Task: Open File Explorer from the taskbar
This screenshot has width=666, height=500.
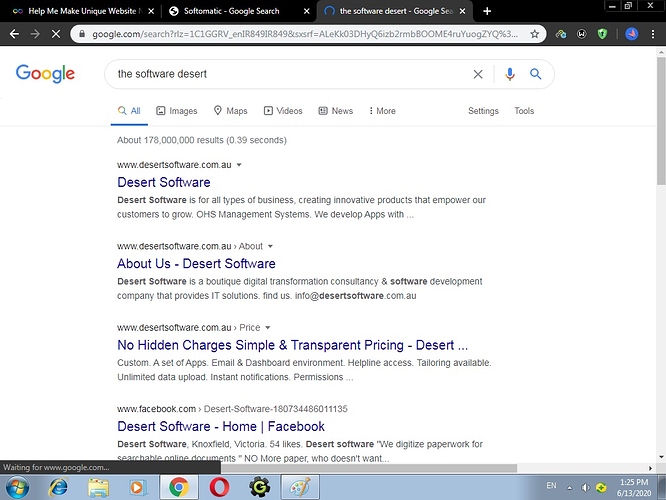Action: click(x=98, y=487)
